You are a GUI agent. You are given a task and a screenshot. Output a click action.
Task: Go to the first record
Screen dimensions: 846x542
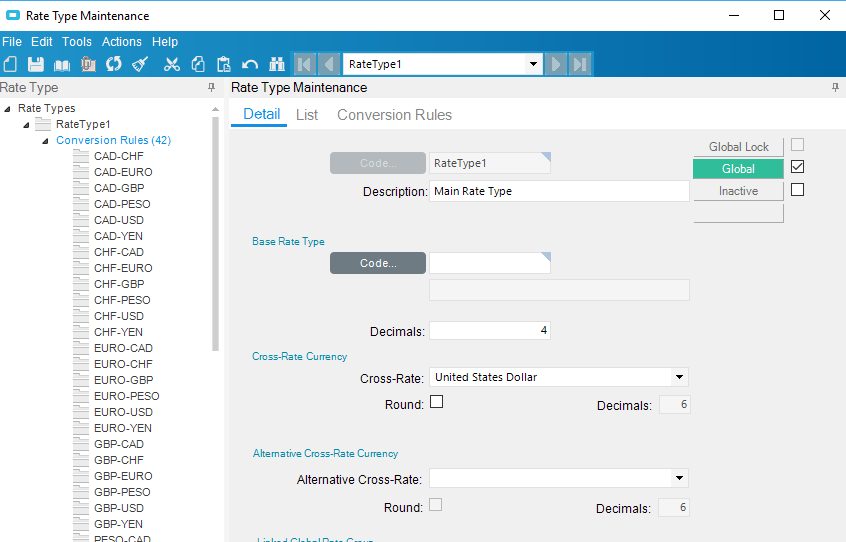[x=304, y=64]
